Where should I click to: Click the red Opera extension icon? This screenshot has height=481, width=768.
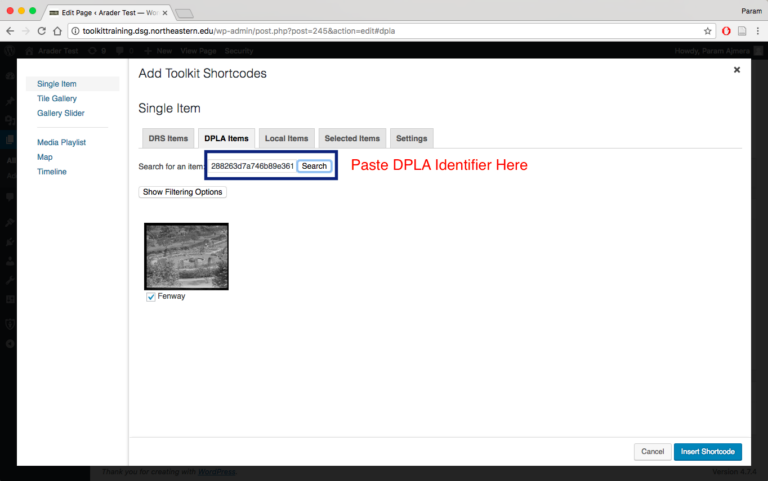tap(726, 31)
